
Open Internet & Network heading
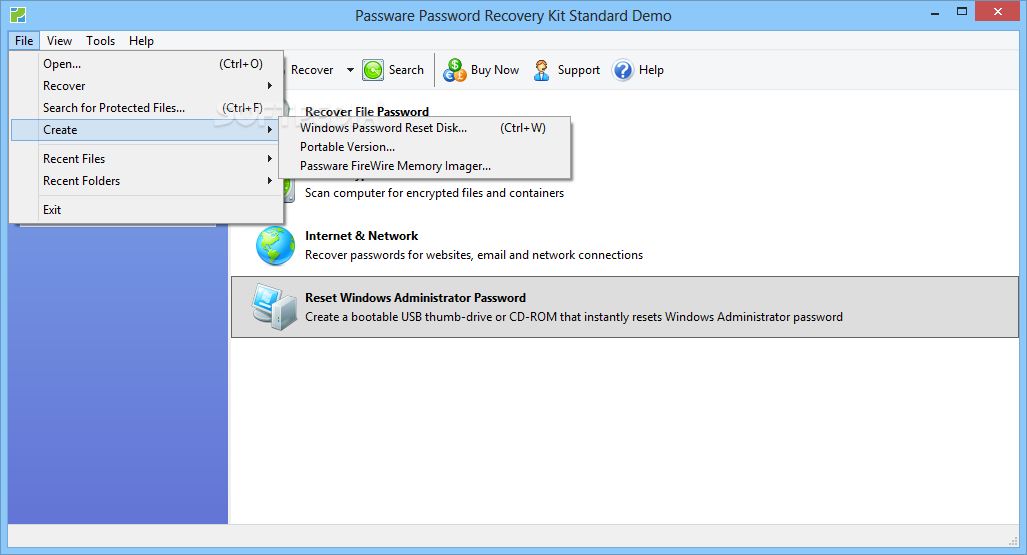click(362, 236)
